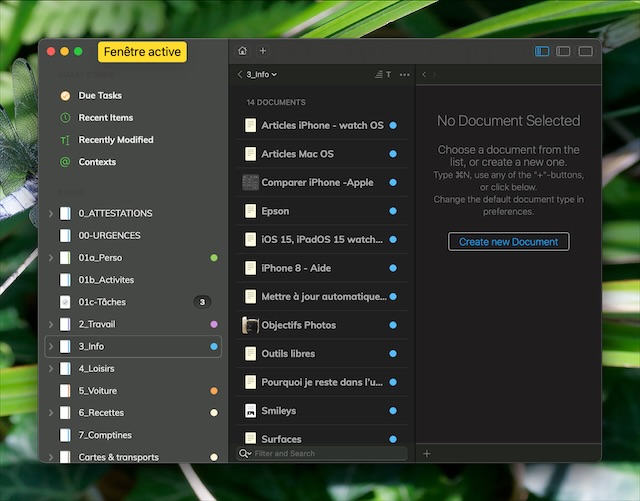The height and width of the screenshot is (501, 640).
Task: Switch to two-column layout view
Action: [x=564, y=51]
